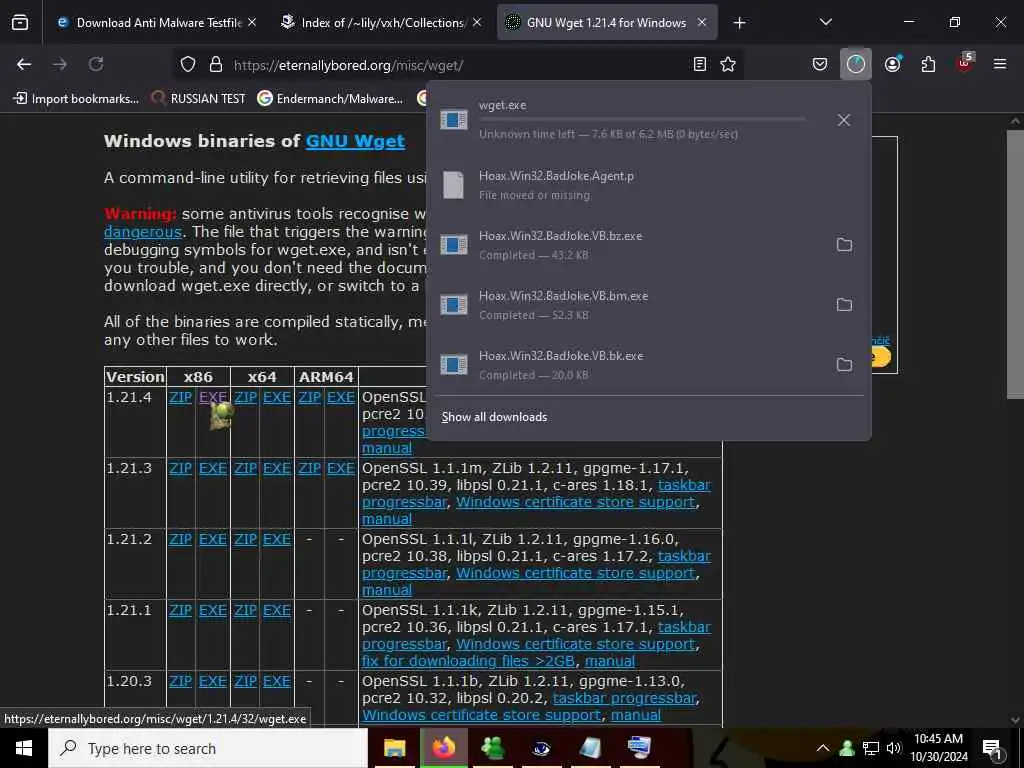Expand the list all tabs dropdown
The width and height of the screenshot is (1024, 768).
pos(825,22)
